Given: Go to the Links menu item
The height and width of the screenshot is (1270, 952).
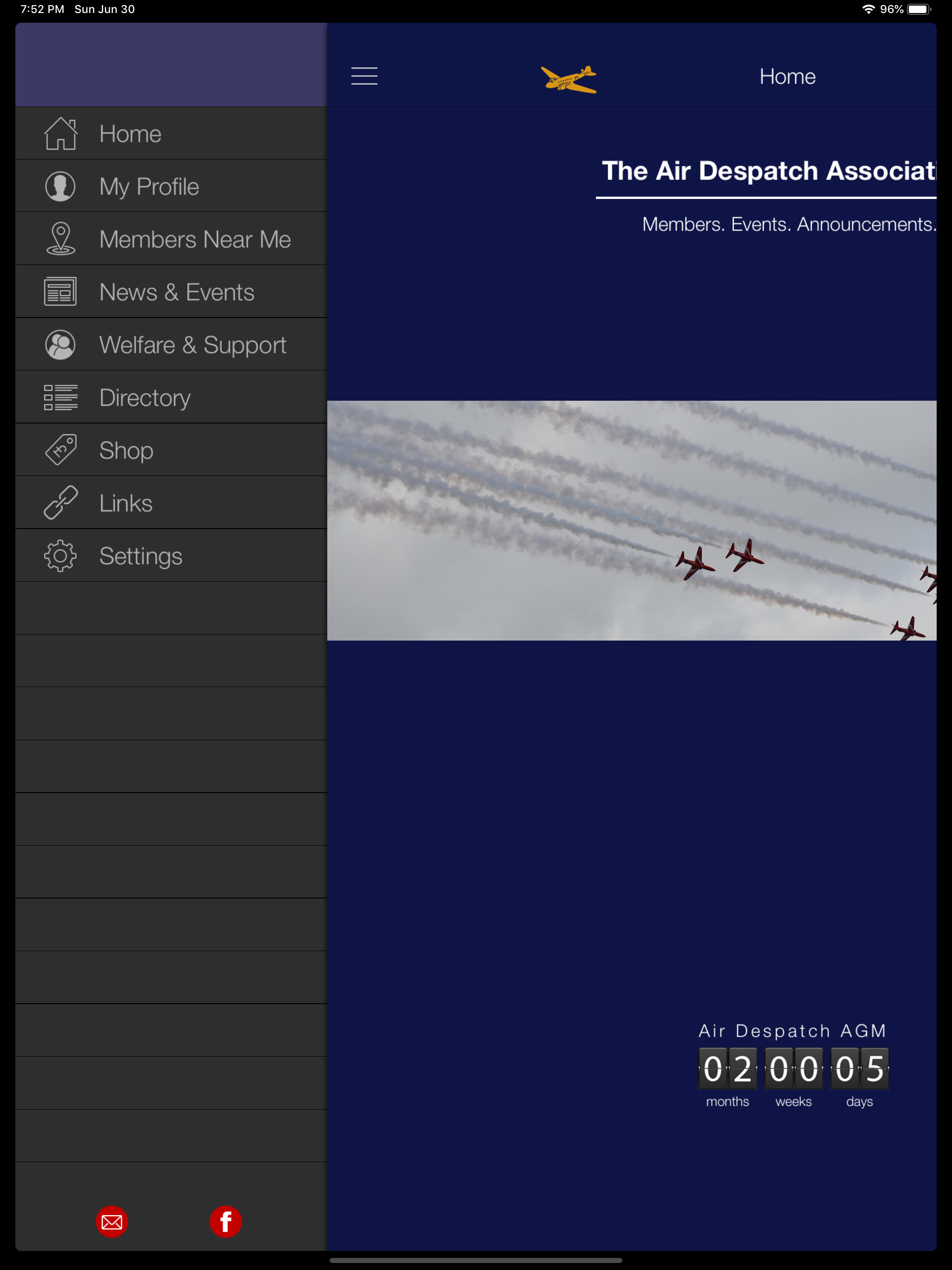Looking at the screenshot, I should (x=171, y=503).
